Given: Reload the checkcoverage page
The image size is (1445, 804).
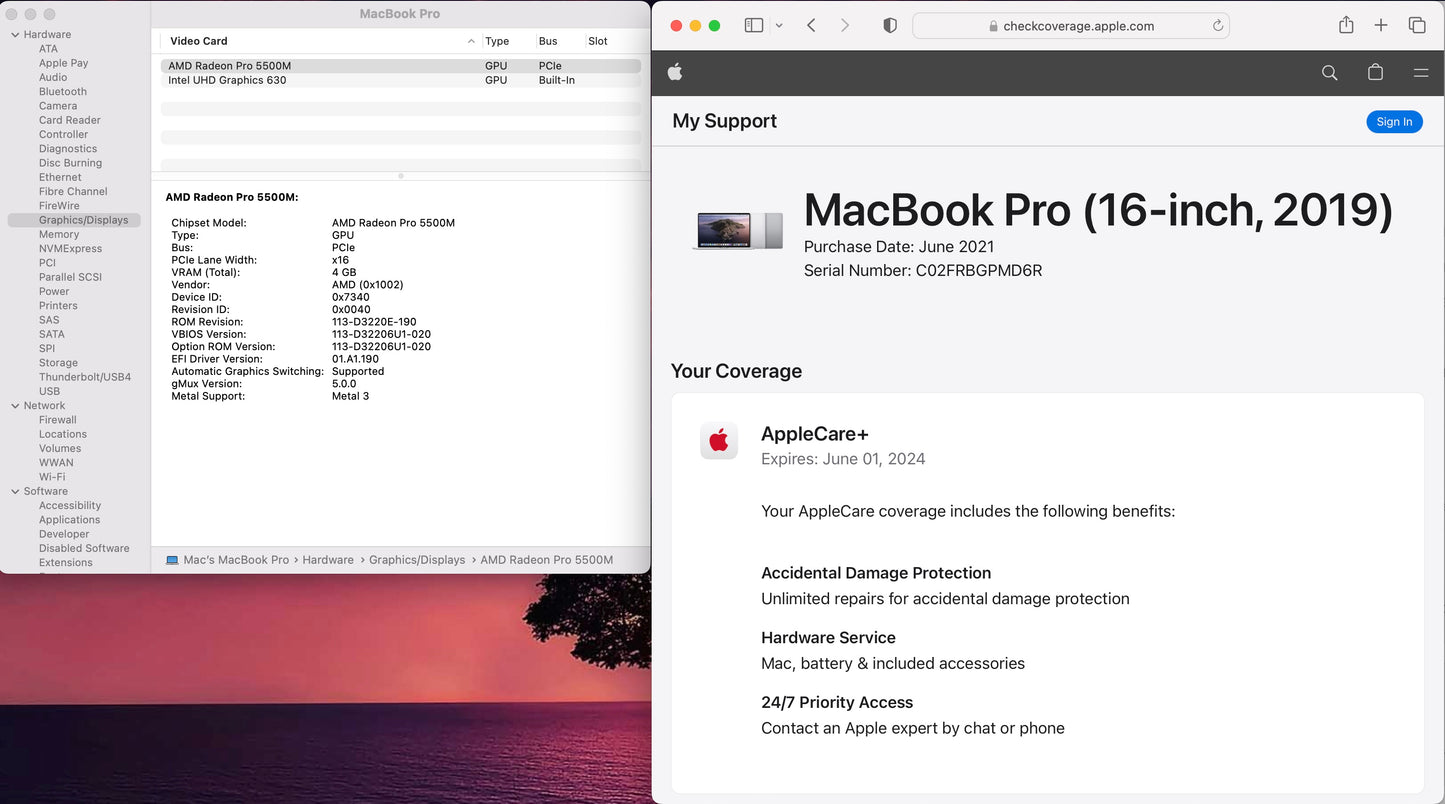Looking at the screenshot, I should point(1217,25).
